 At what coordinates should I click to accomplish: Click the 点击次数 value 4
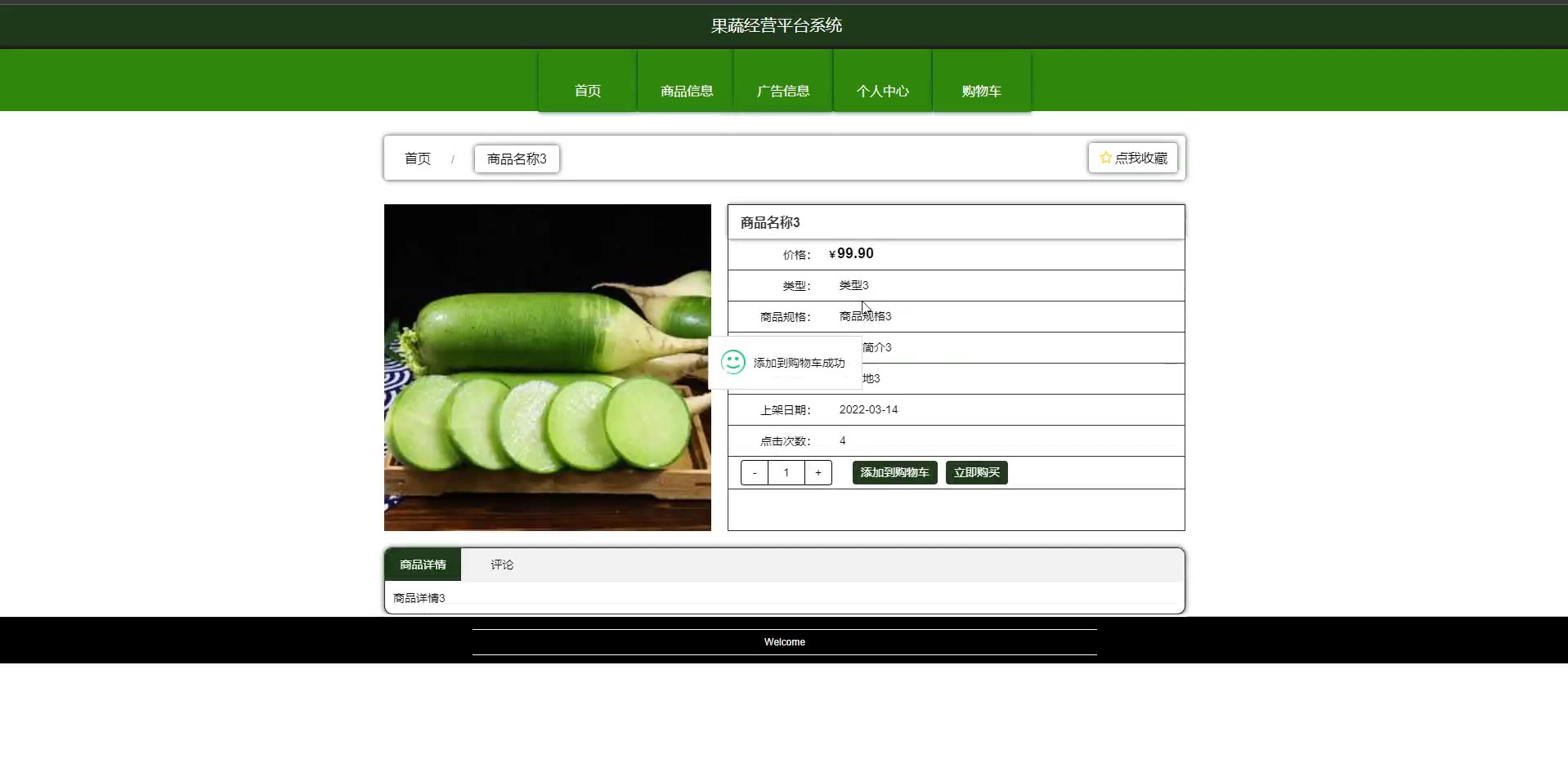pos(843,440)
